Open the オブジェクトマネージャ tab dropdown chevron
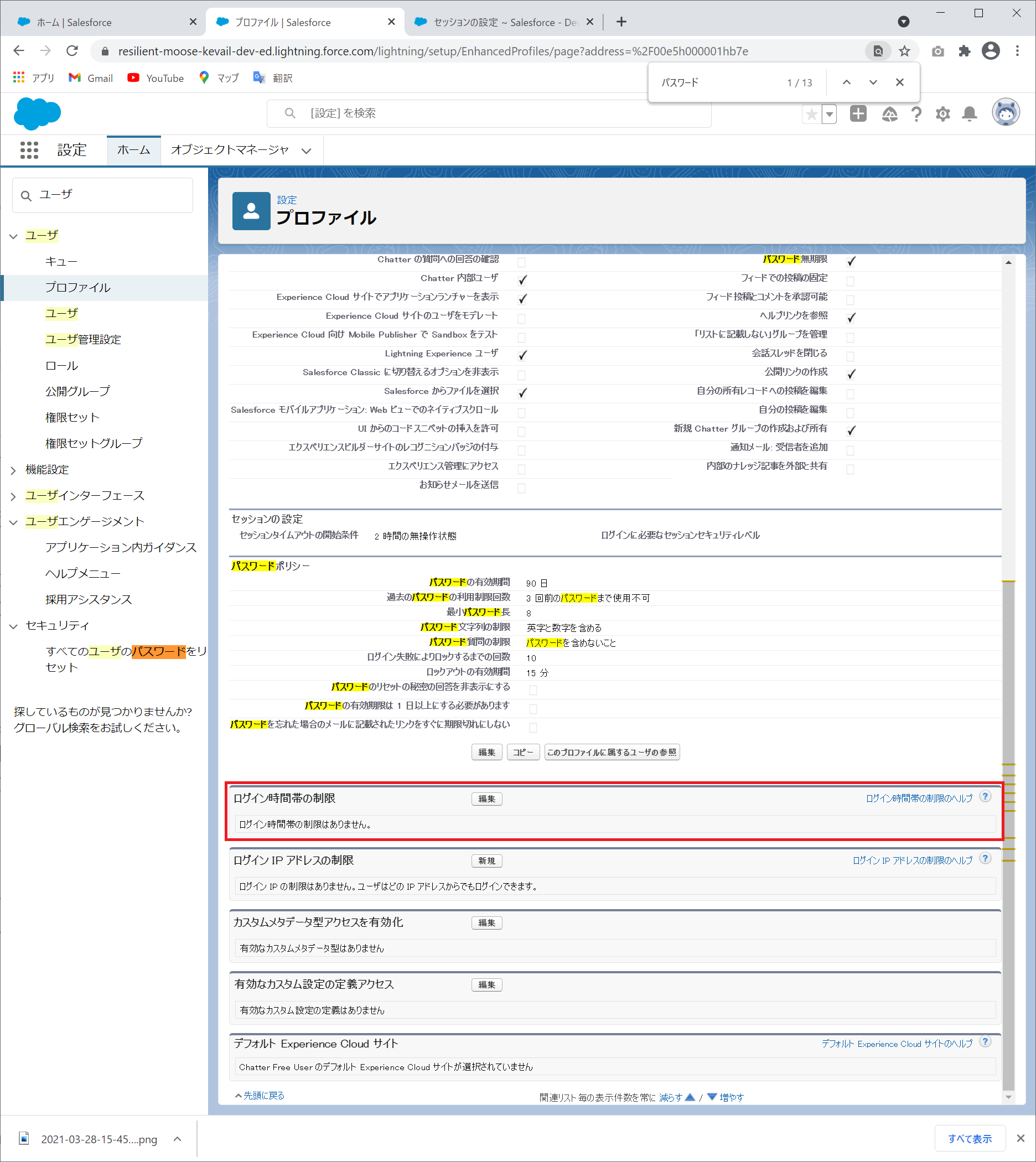The image size is (1036, 1162). 306,151
